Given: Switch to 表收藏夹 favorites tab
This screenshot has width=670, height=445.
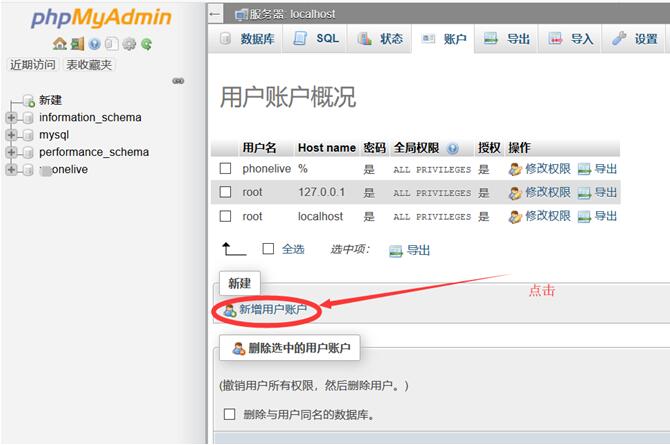Looking at the screenshot, I should 89,65.
